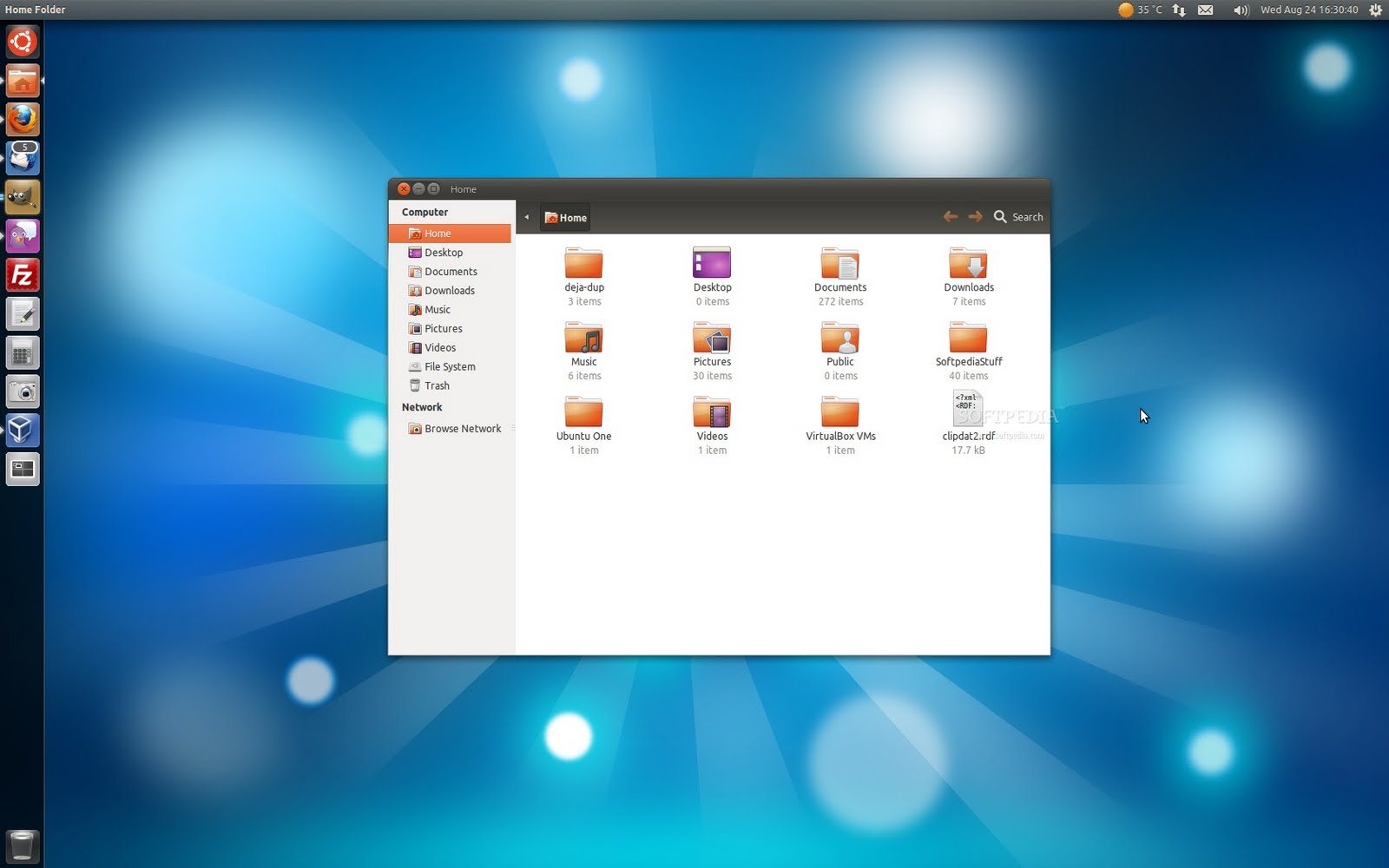Viewport: 1389px width, 868px height.
Task: Open the session menu via the gear indicator
Action: [1374, 10]
